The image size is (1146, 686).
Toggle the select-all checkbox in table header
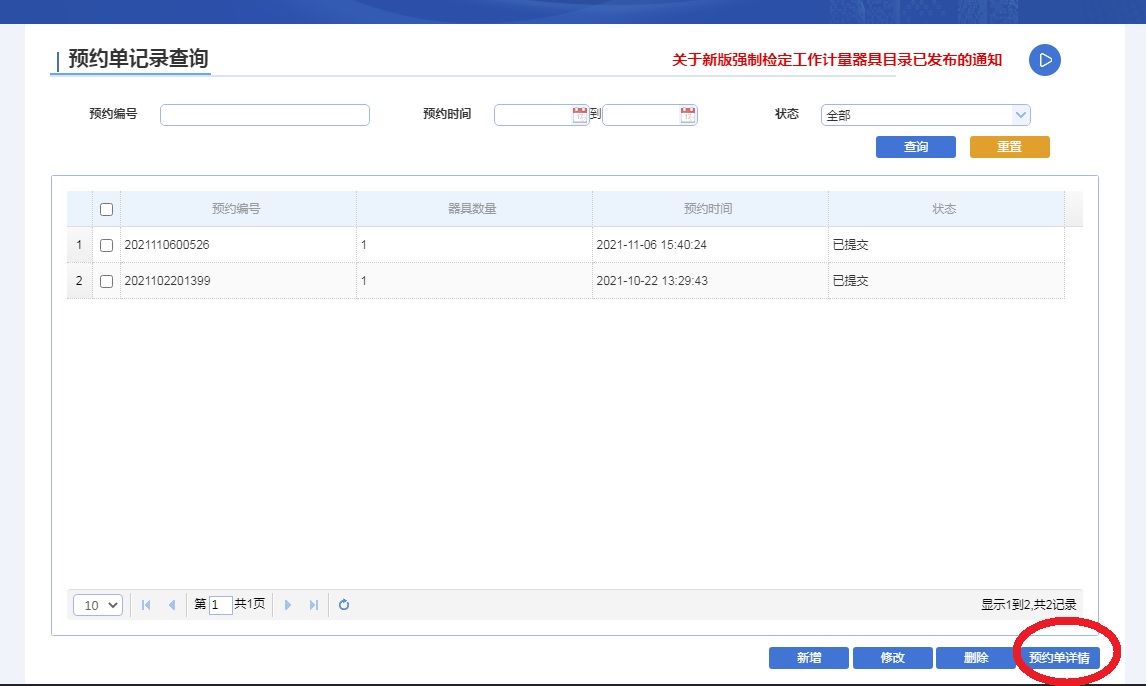[x=107, y=210]
